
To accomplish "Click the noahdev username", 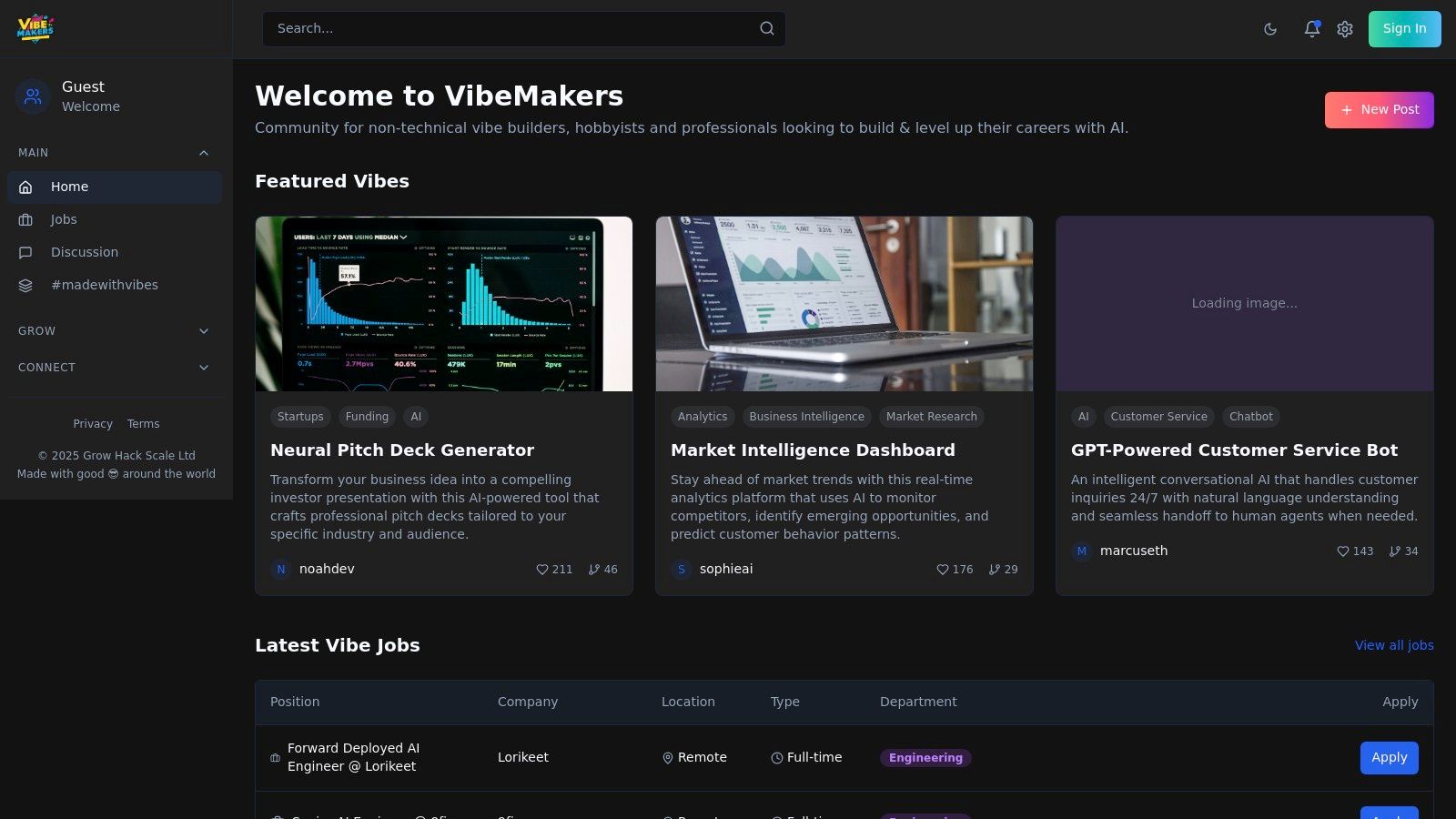I will tap(327, 570).
